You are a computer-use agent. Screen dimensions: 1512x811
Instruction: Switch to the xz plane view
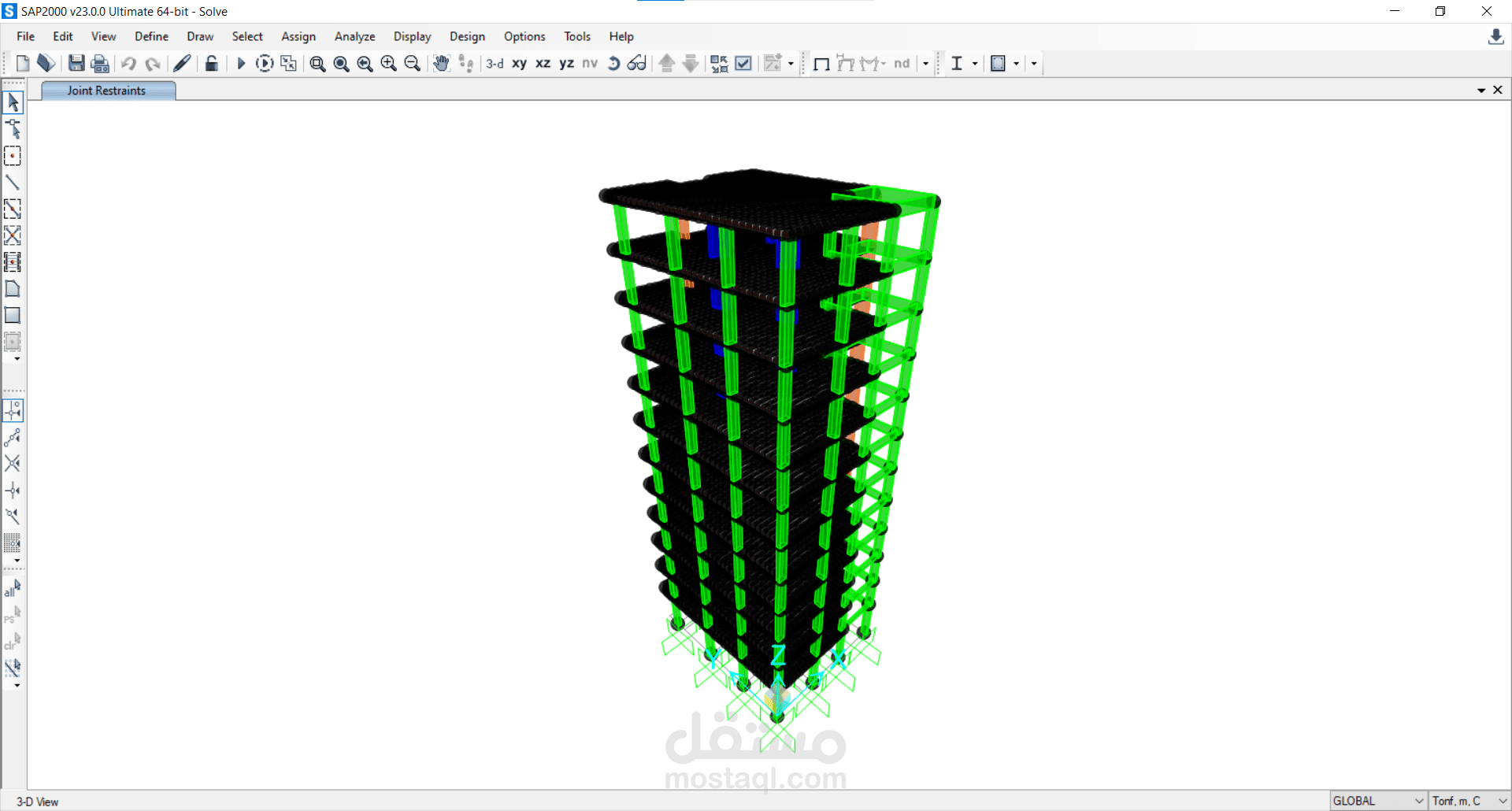pos(543,64)
